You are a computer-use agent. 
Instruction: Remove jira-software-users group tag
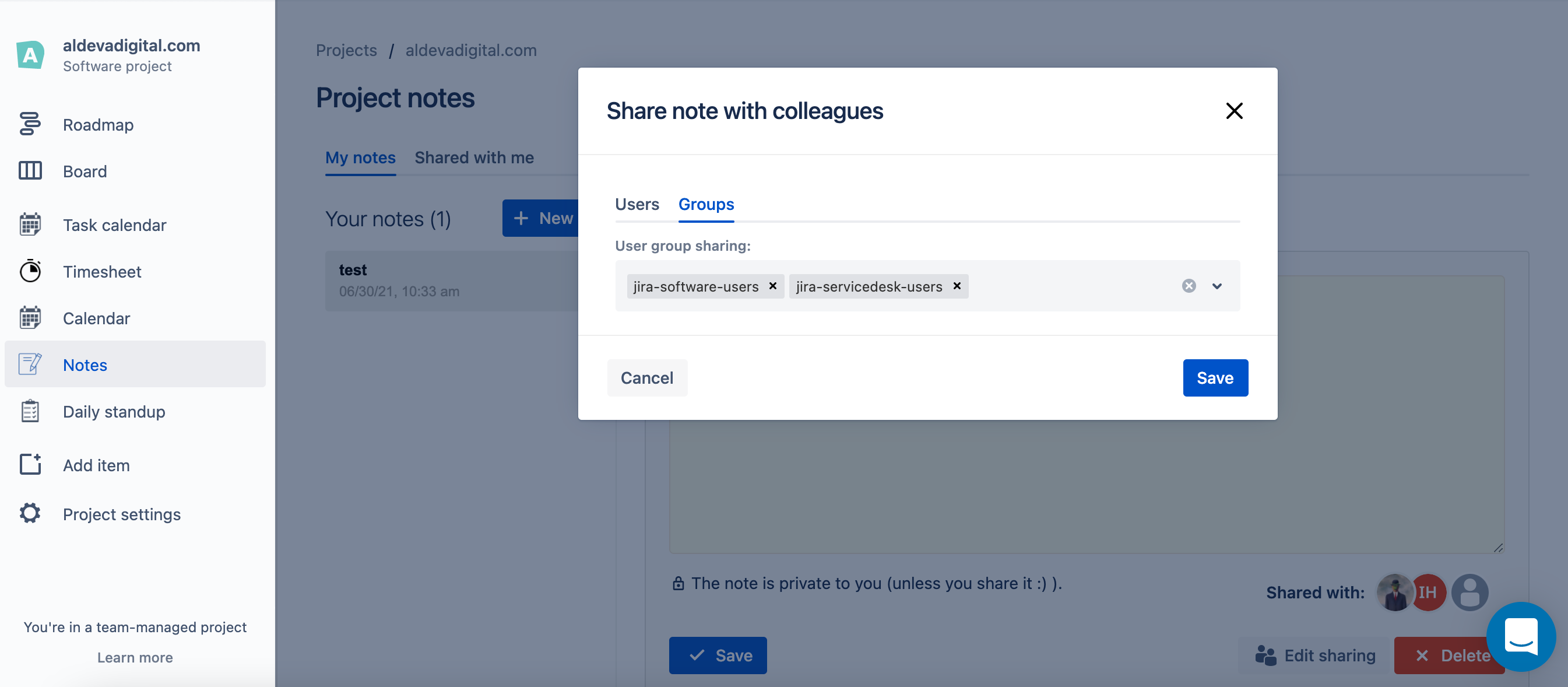pos(772,286)
